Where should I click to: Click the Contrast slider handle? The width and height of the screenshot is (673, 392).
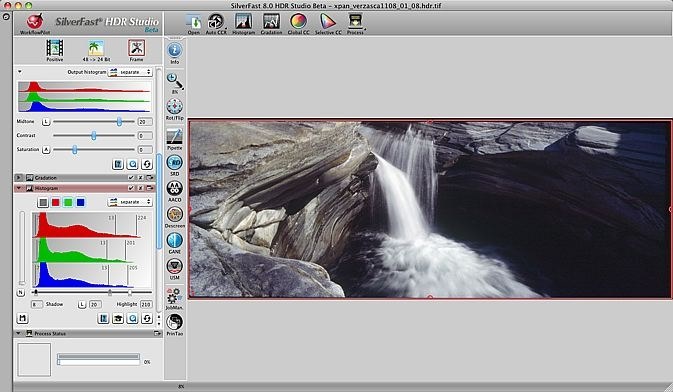(94, 136)
